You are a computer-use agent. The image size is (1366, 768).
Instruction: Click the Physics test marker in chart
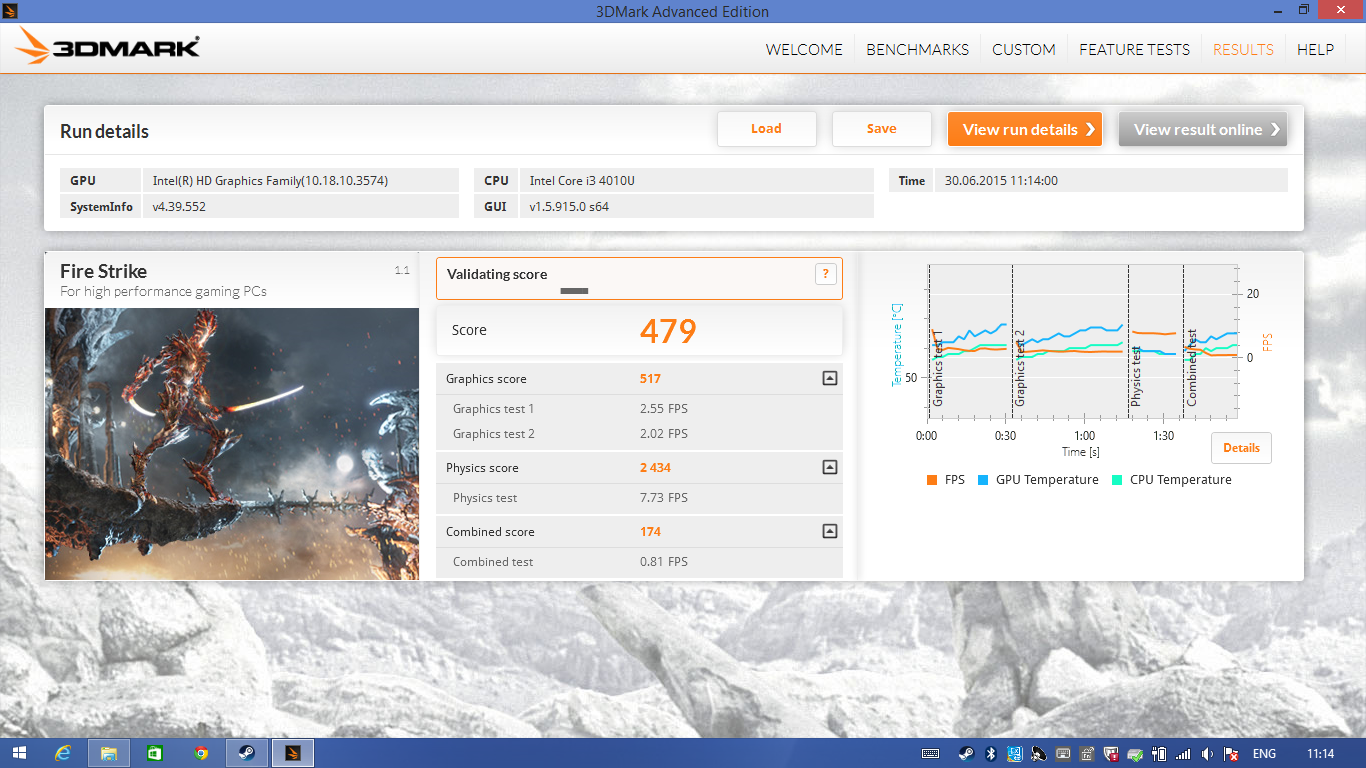(x=1136, y=375)
